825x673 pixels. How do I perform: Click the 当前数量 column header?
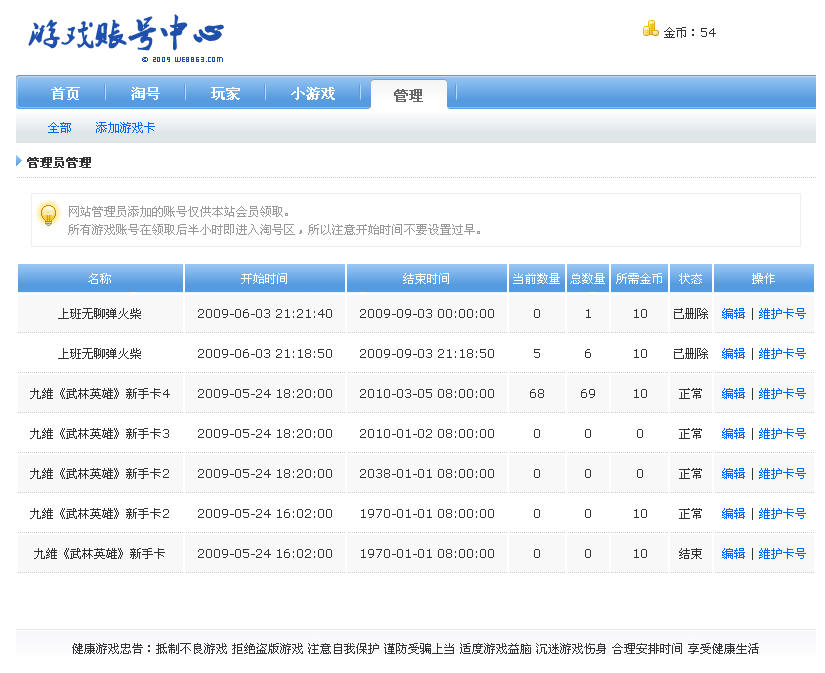point(536,278)
